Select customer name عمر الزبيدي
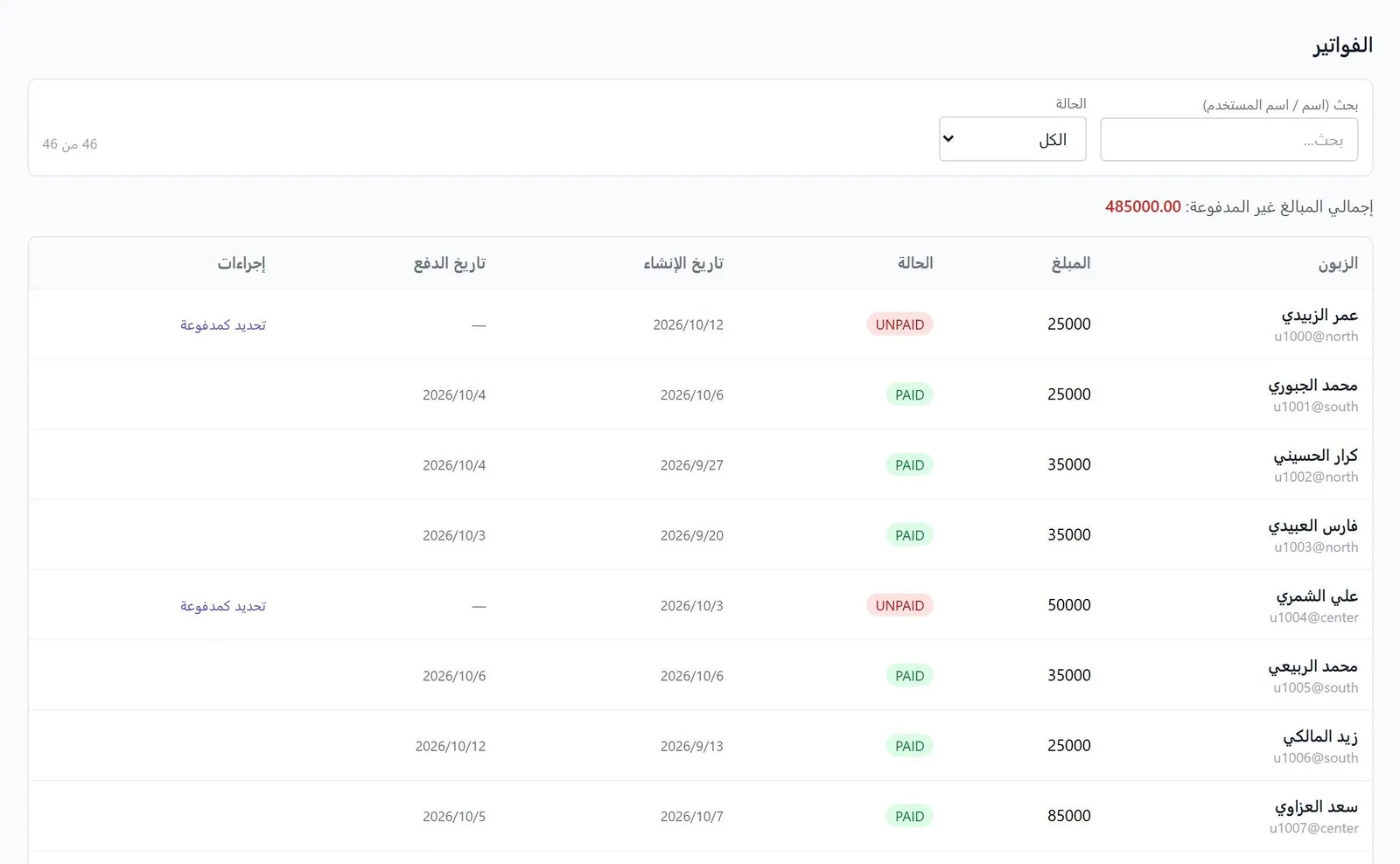The height and width of the screenshot is (864, 1400). pyautogui.click(x=1319, y=315)
